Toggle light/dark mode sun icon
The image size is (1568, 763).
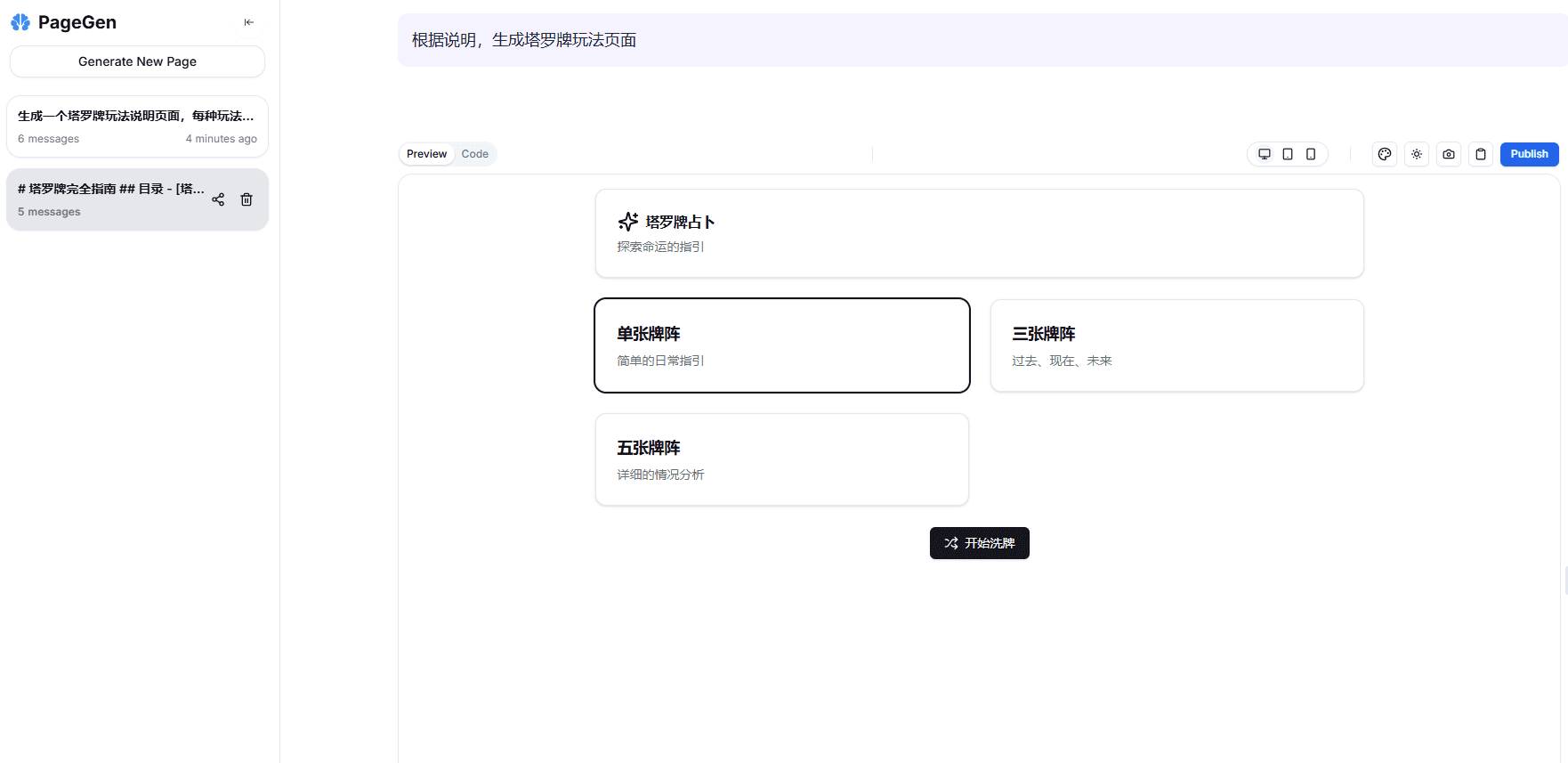pyautogui.click(x=1417, y=154)
